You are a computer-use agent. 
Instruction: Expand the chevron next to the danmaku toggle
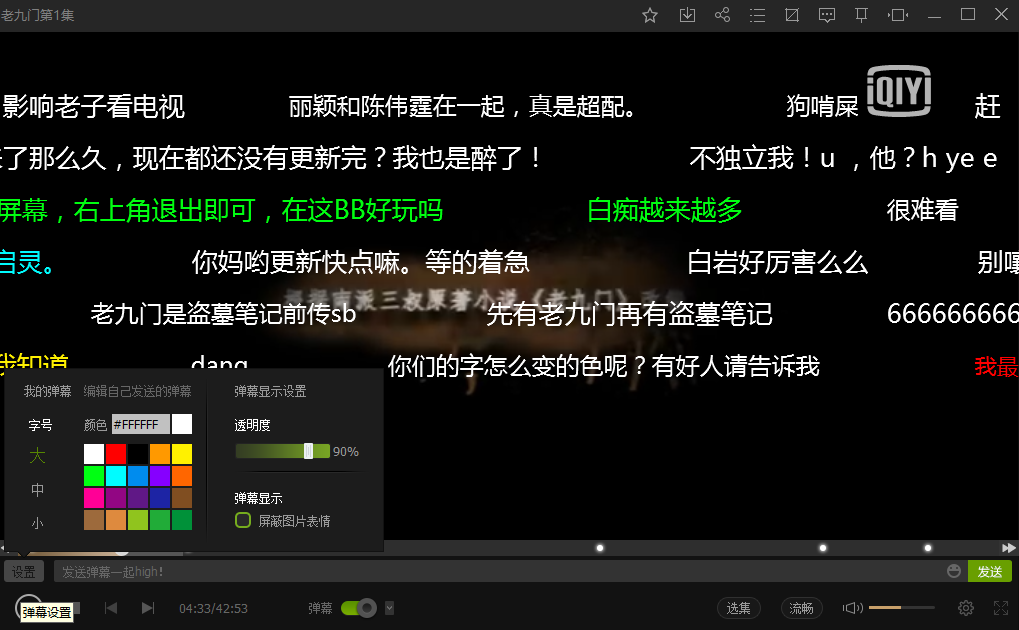389,607
